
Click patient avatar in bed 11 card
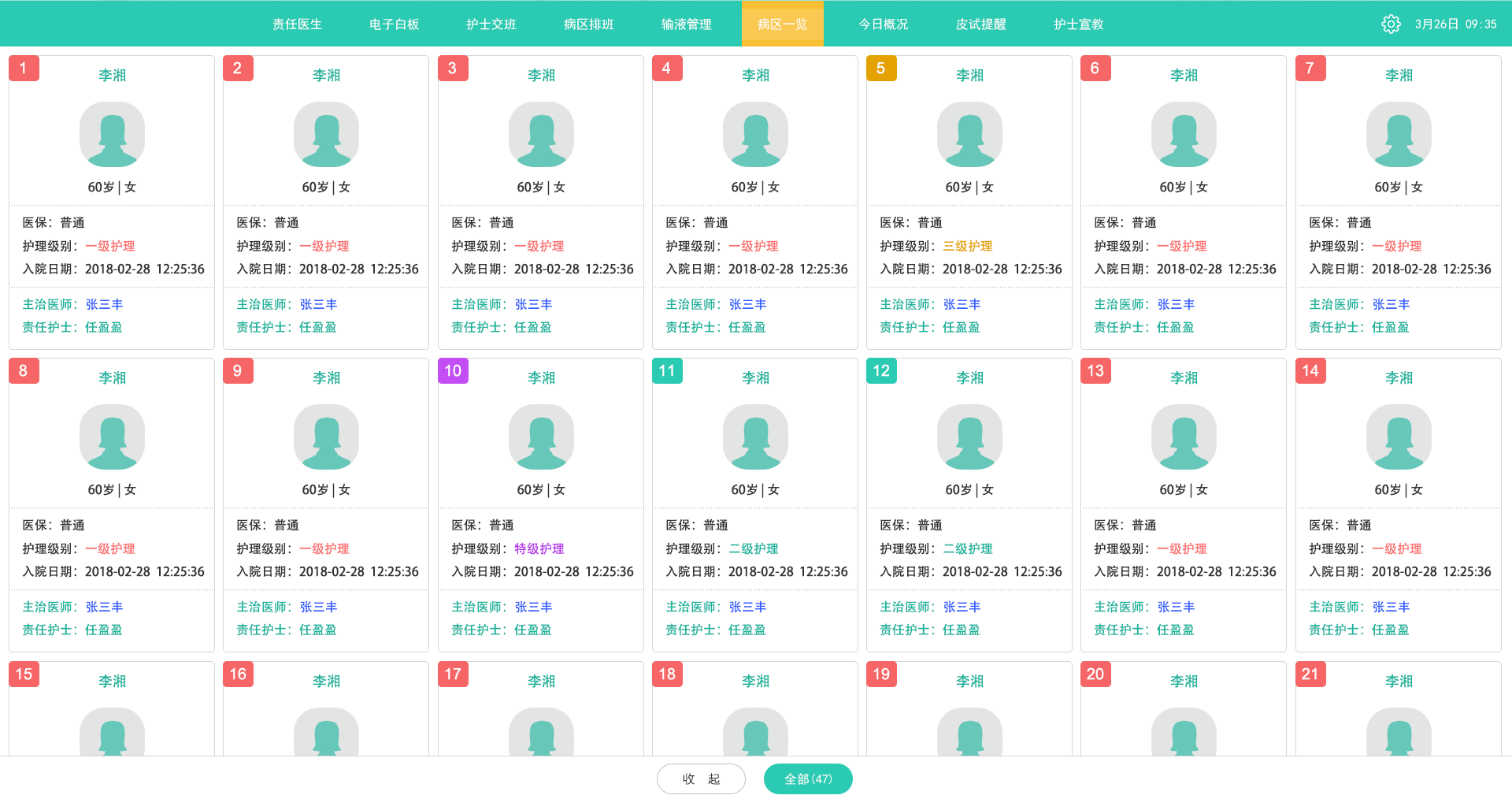[755, 437]
